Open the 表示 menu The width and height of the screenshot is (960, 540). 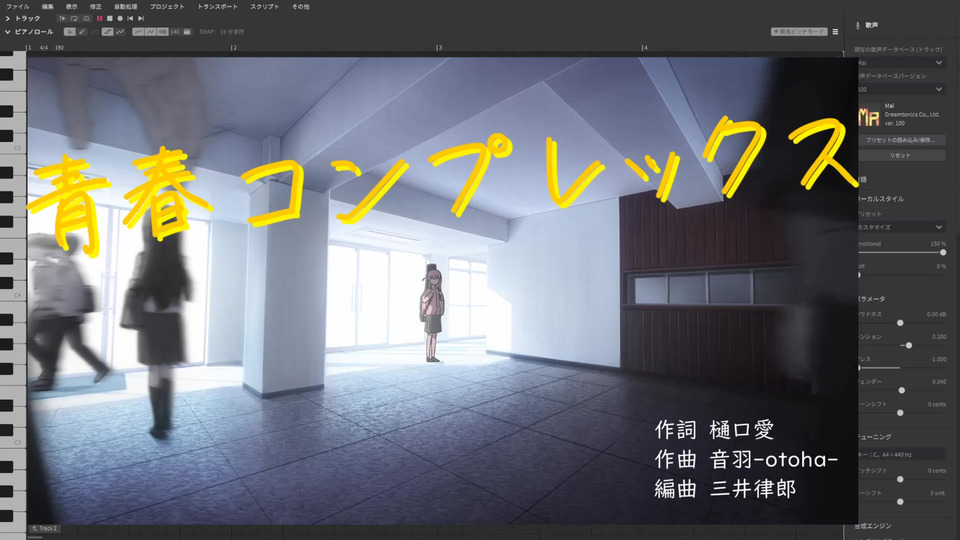click(72, 7)
